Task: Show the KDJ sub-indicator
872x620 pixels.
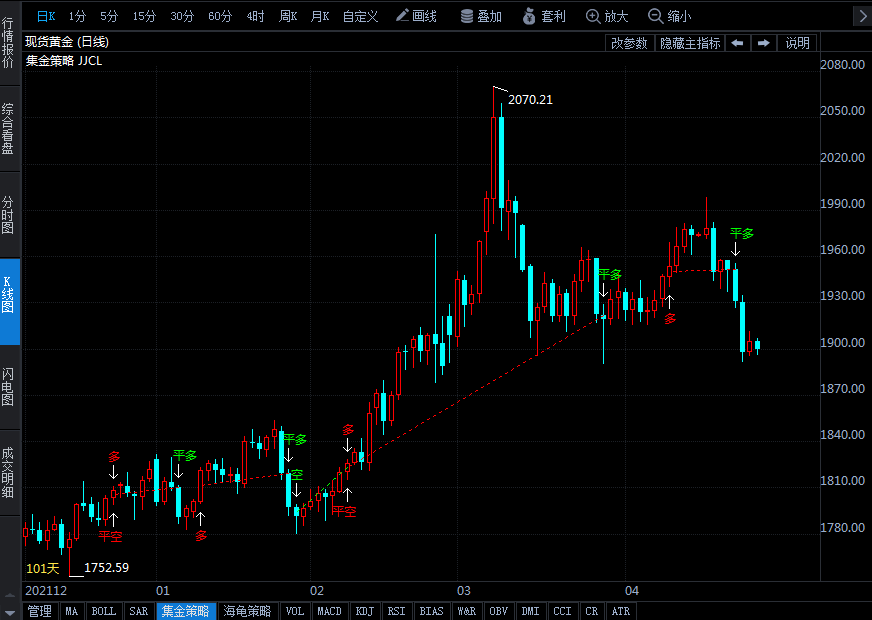Action: 365,611
